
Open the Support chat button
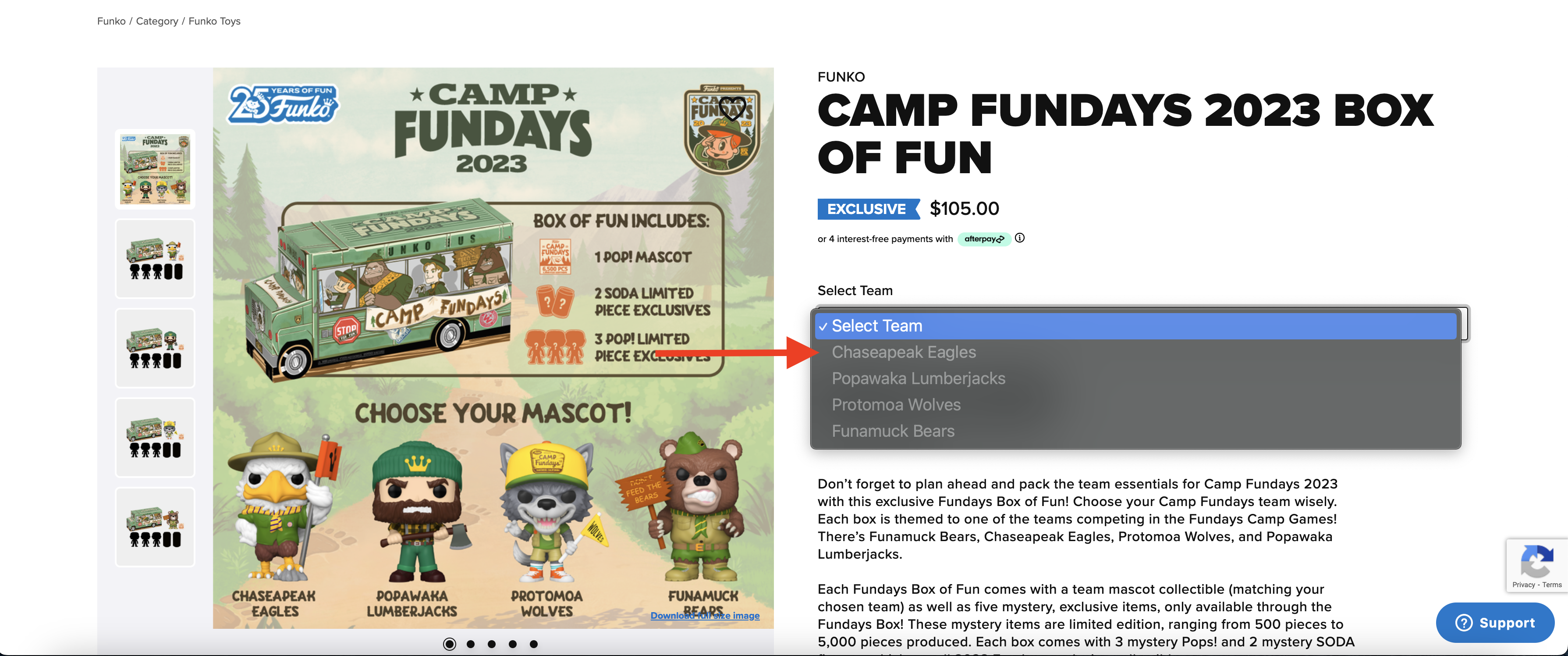(1494, 623)
